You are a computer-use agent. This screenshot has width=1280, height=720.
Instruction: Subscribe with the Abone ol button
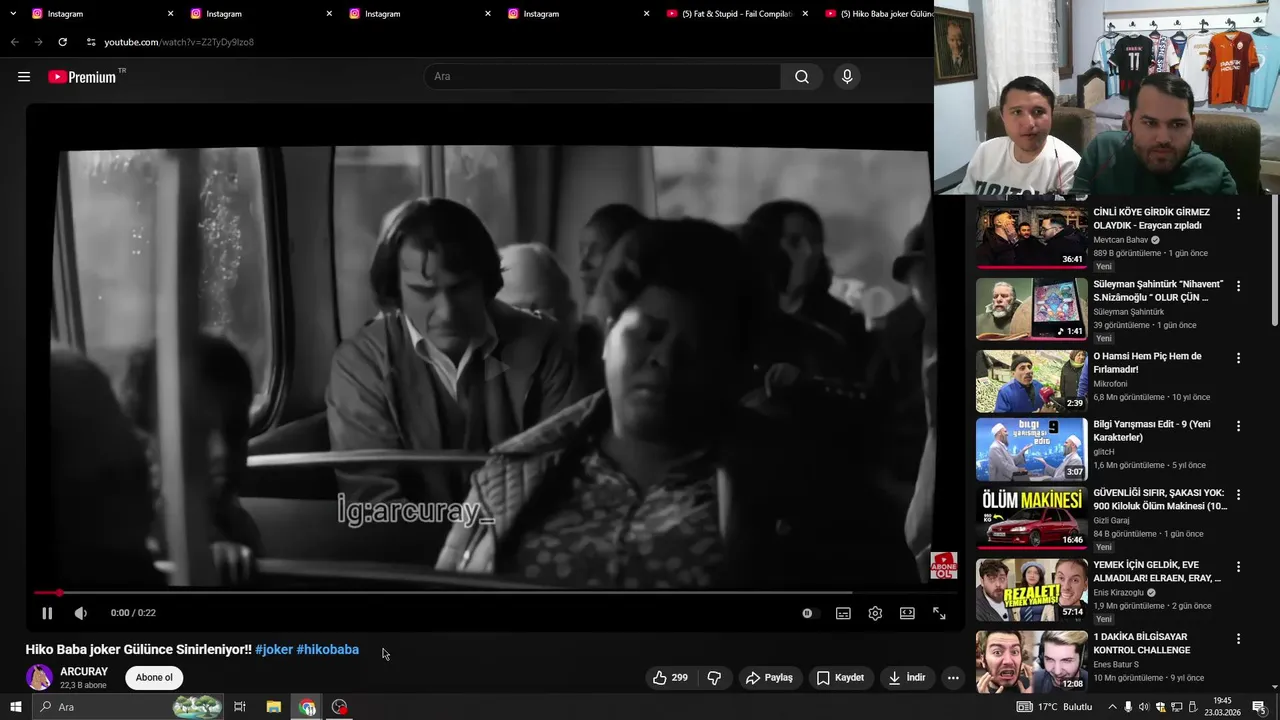click(154, 678)
